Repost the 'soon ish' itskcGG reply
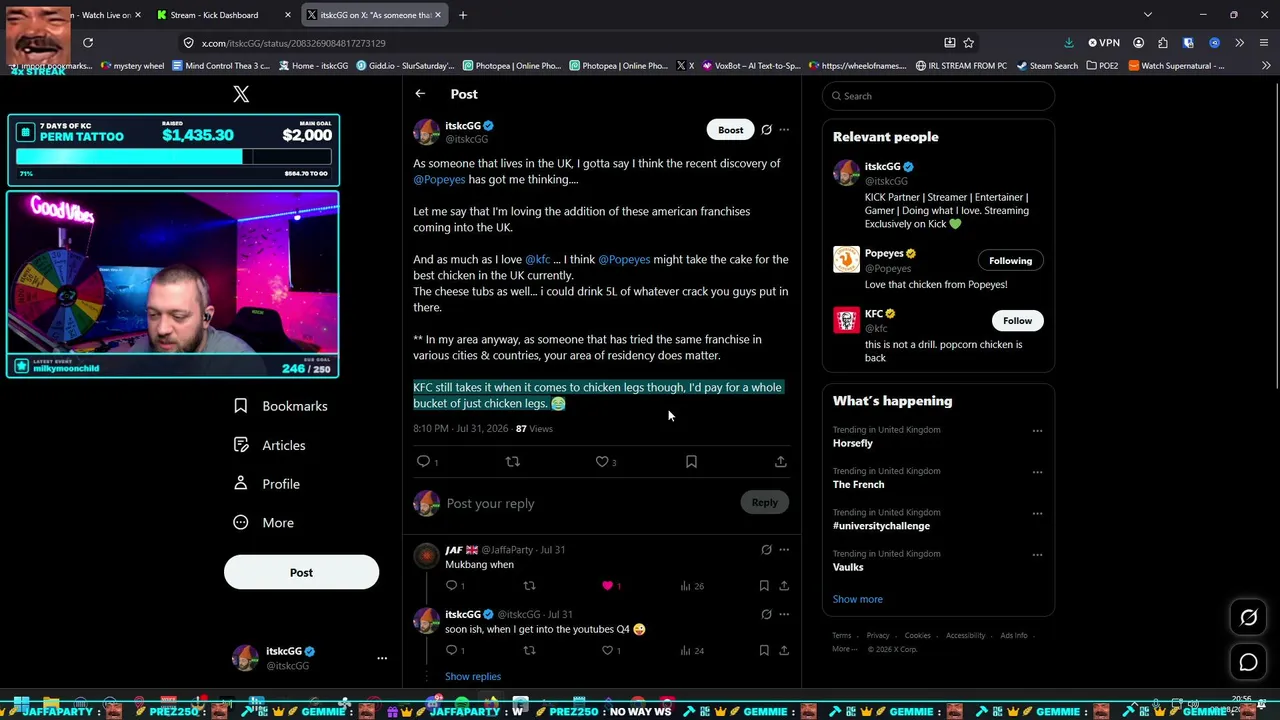 coord(529,650)
